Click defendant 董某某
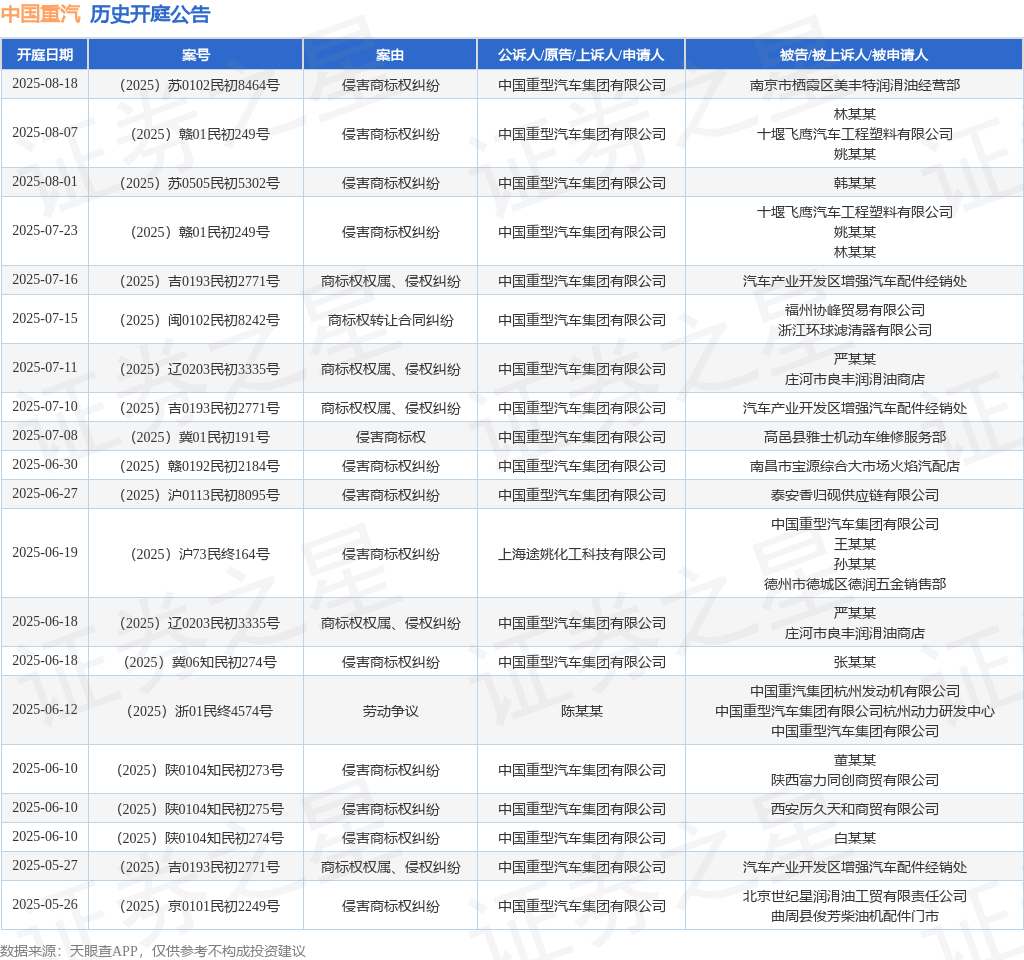1024x960 pixels. [854, 761]
